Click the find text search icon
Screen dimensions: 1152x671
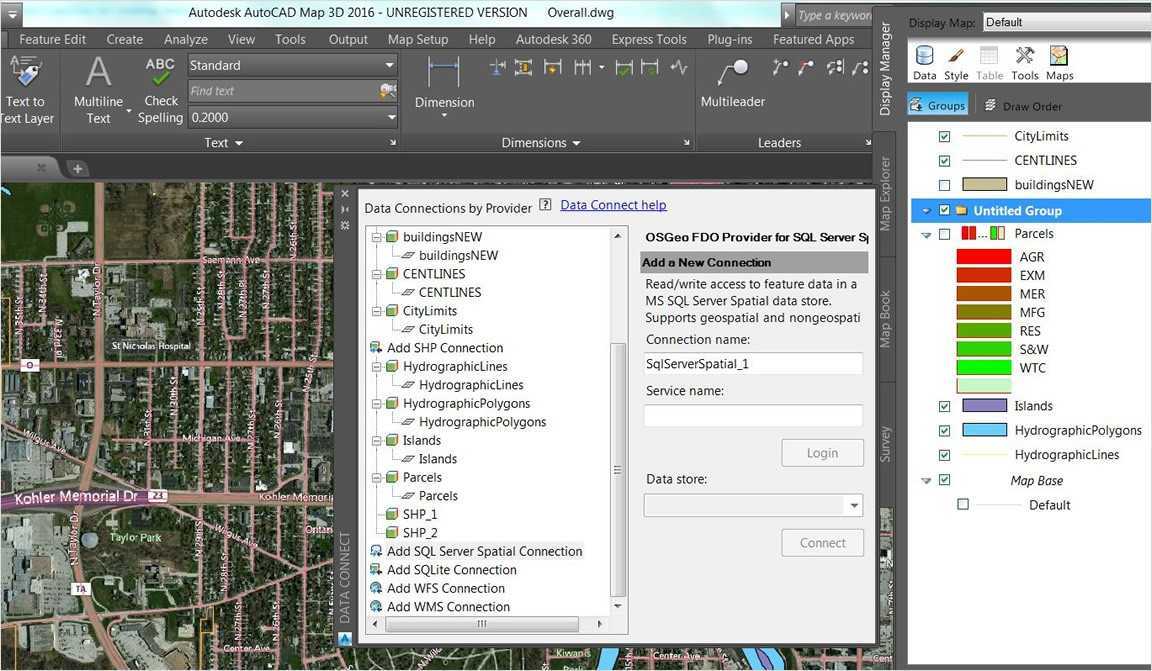[x=388, y=90]
